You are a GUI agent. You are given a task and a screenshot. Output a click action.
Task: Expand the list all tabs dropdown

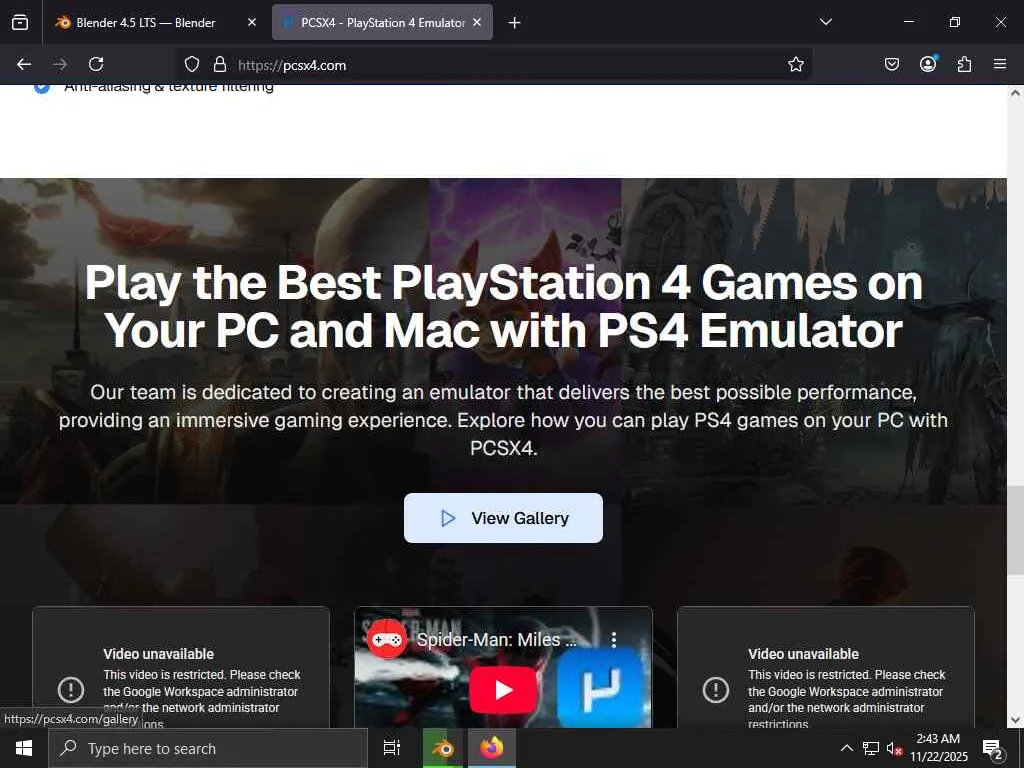coord(825,22)
